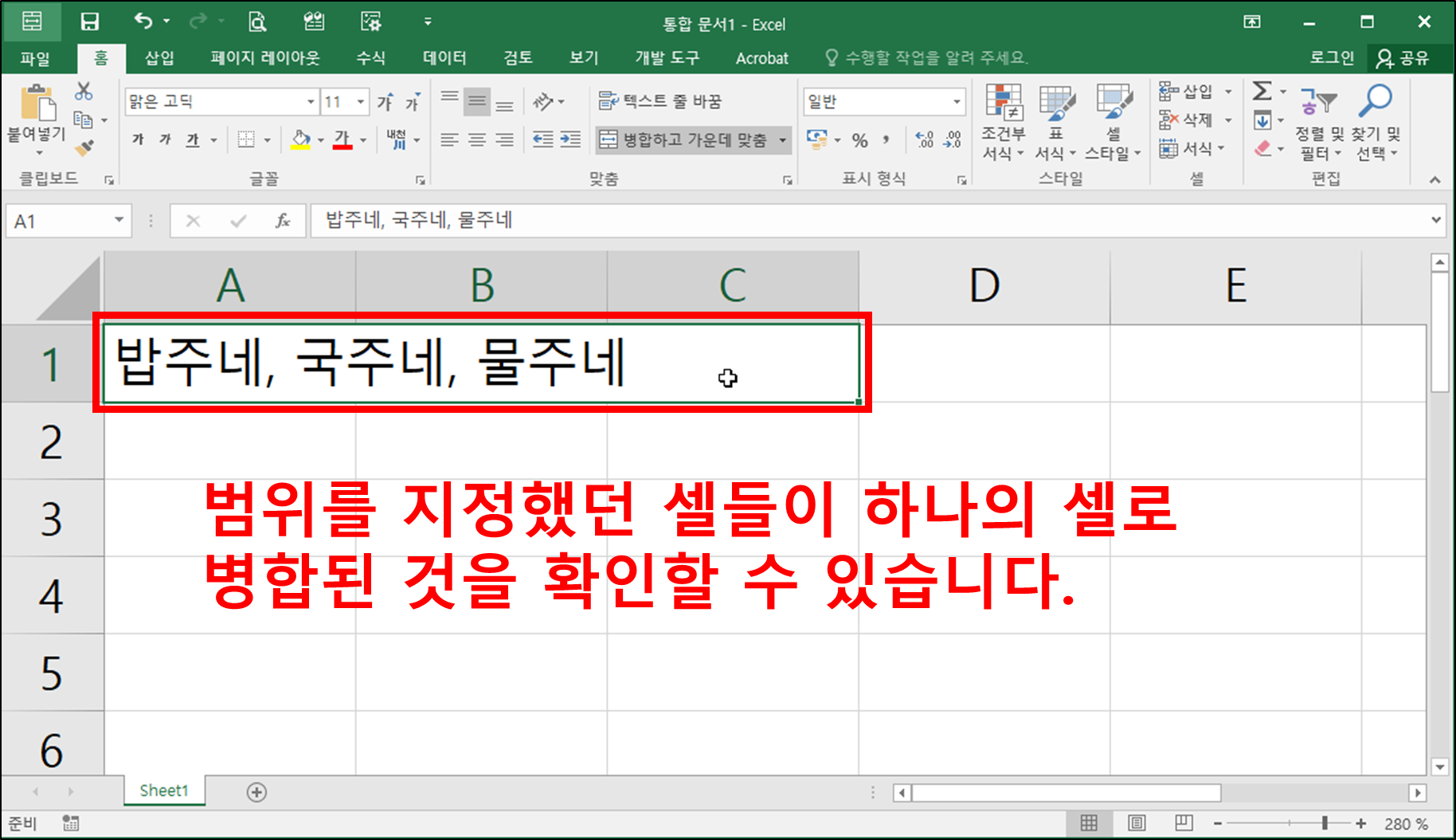
Task: Open the font name dropdown 맑은 고딕
Action: pos(311,102)
